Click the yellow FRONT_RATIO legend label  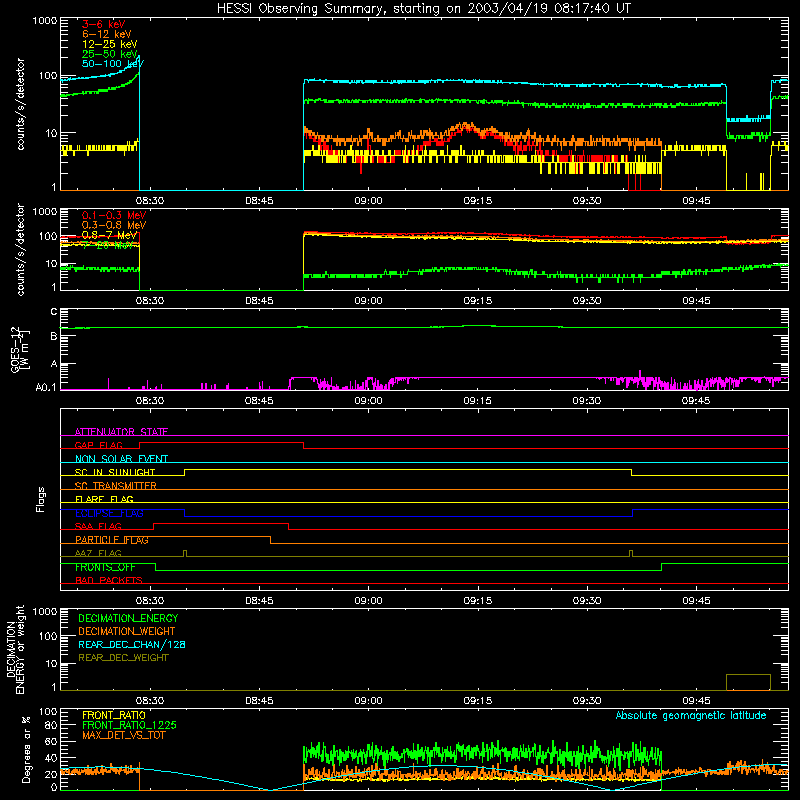click(x=114, y=715)
